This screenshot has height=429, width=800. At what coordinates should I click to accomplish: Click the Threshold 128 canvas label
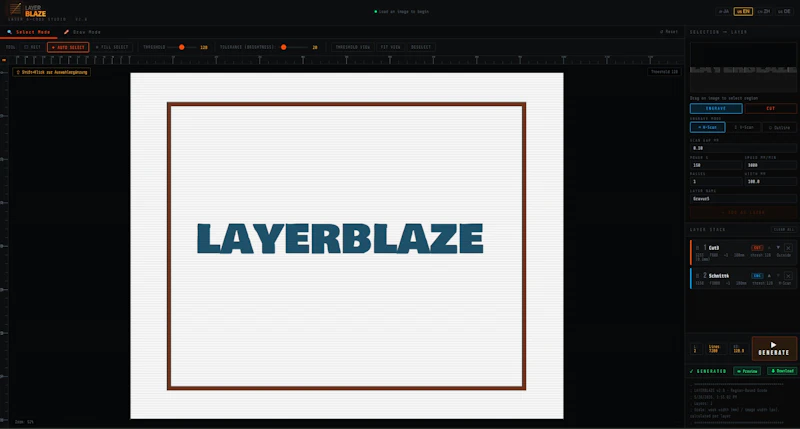[x=664, y=72]
